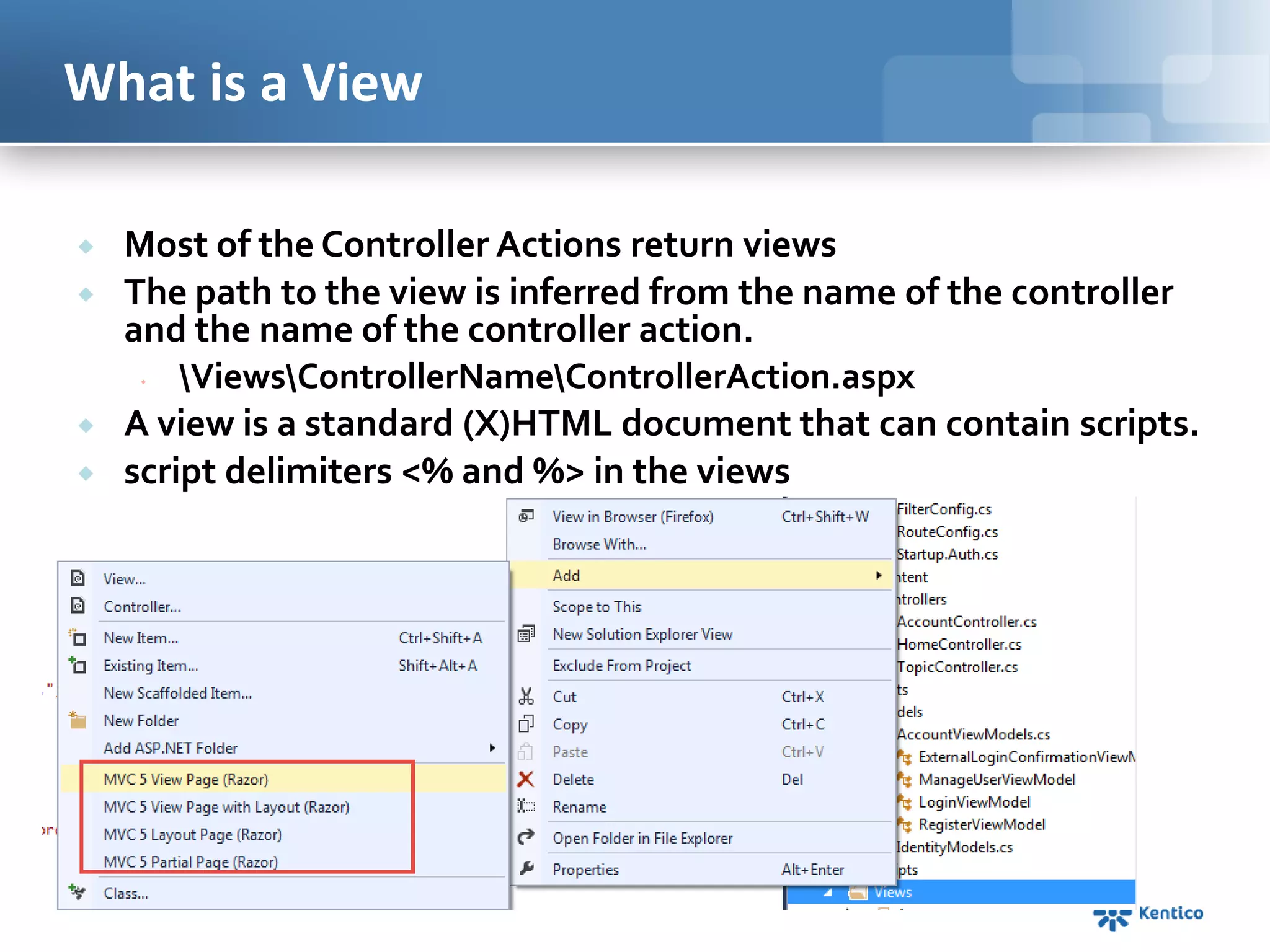Click the View in Browser icon
This screenshot has width=1270, height=952.
click(526, 516)
